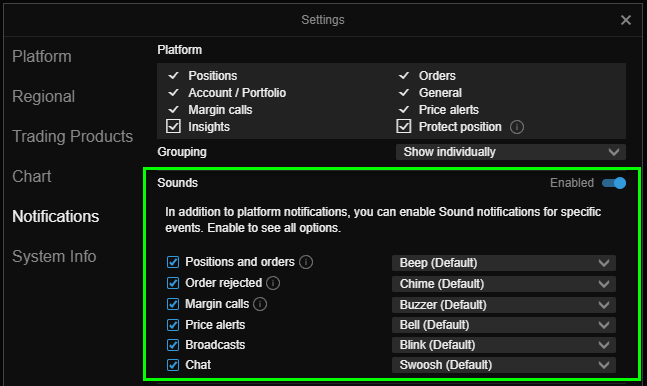
Task: Open the Bell (Default) sound dropdown
Action: click(504, 325)
